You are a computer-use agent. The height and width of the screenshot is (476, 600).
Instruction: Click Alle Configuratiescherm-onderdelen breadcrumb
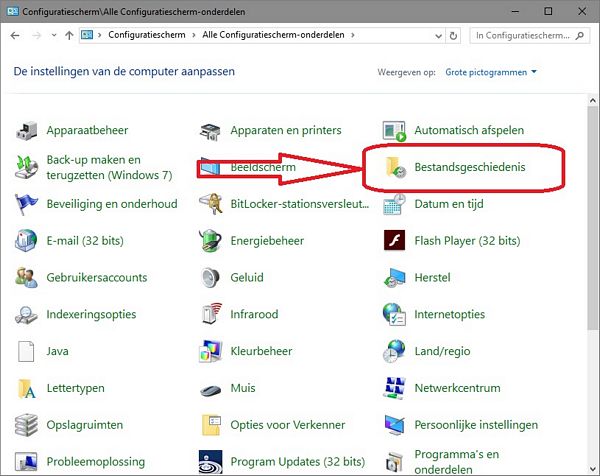tap(273, 35)
